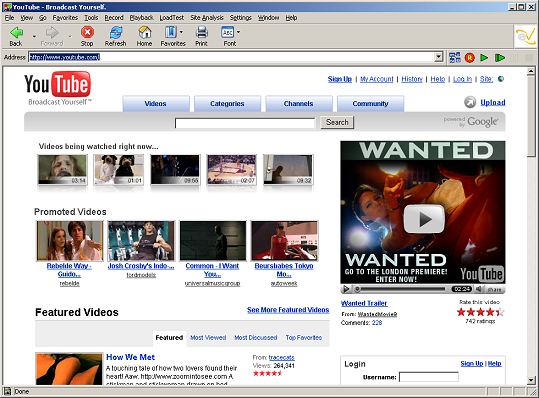Open the Playback menu
This screenshot has height=398, width=539.
pos(141,18)
